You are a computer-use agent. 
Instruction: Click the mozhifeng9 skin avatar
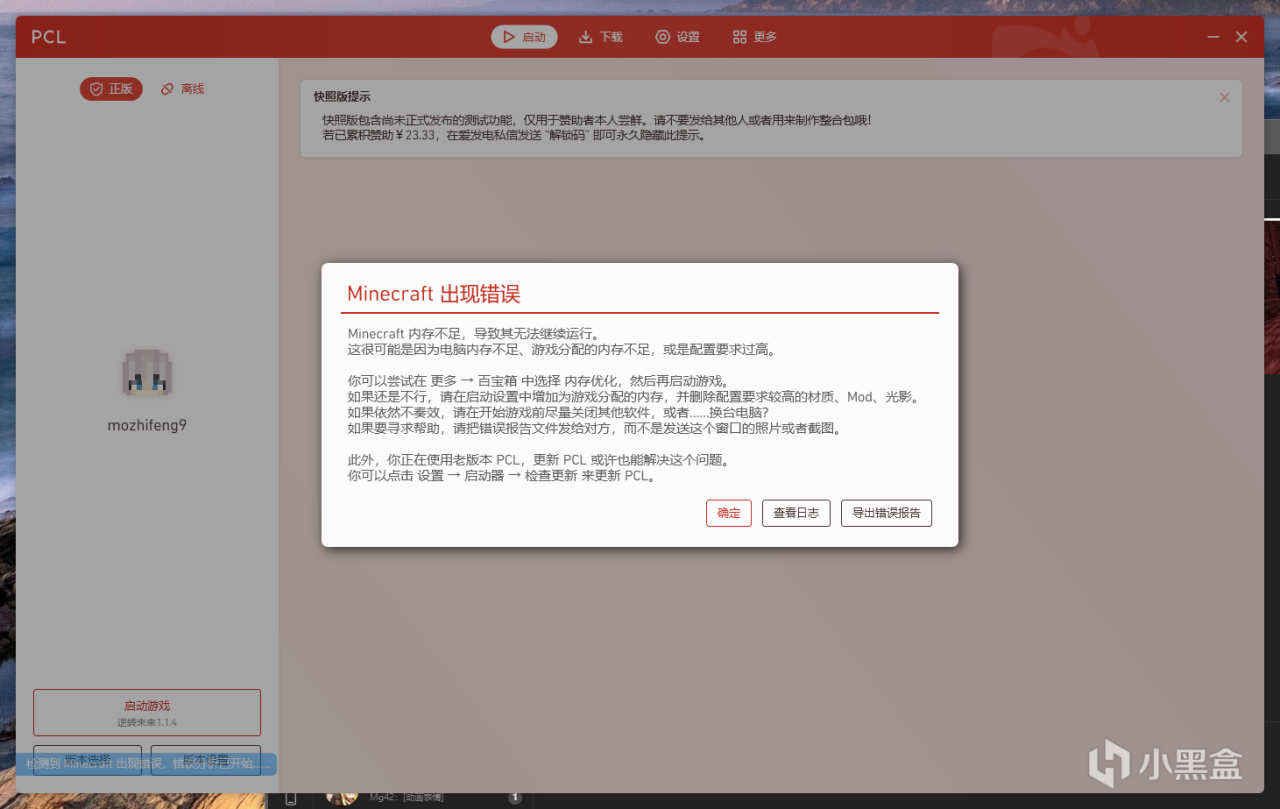(x=147, y=376)
